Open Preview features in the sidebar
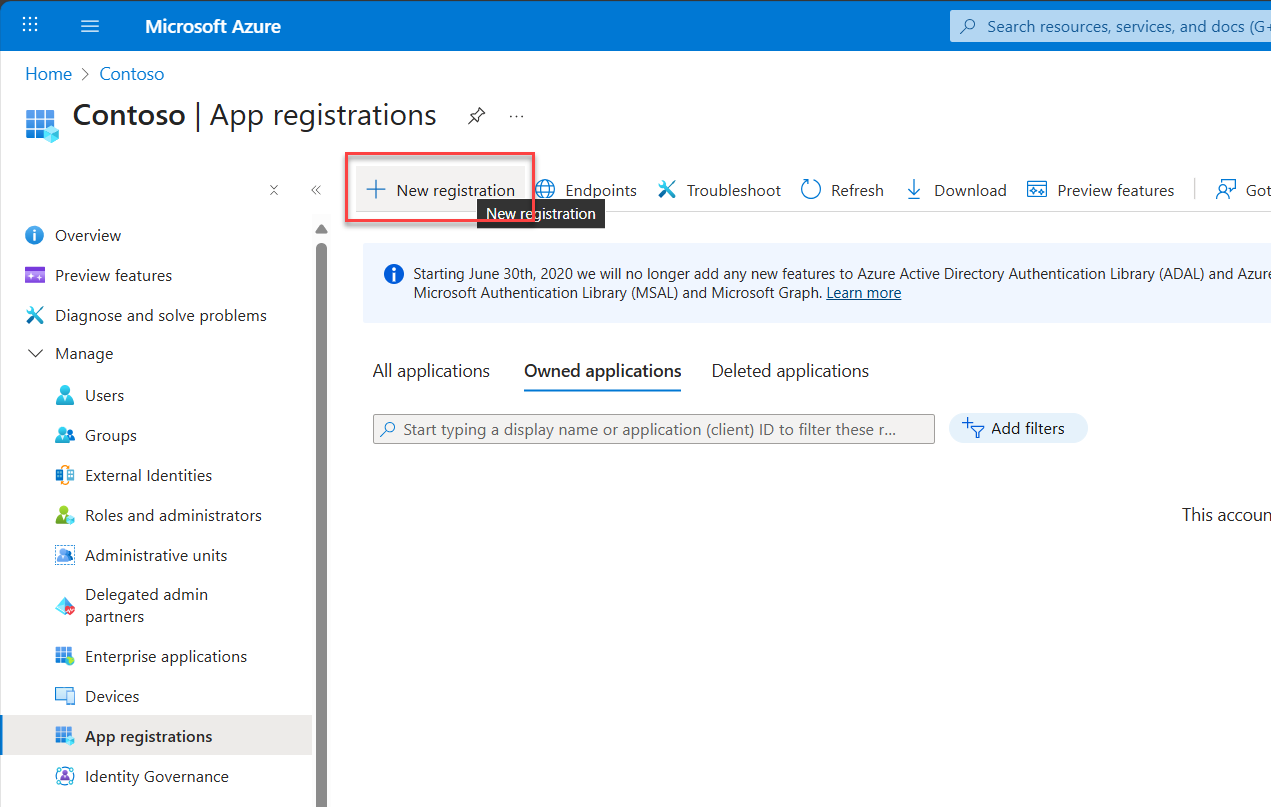This screenshot has height=807, width=1271. point(156,276)
